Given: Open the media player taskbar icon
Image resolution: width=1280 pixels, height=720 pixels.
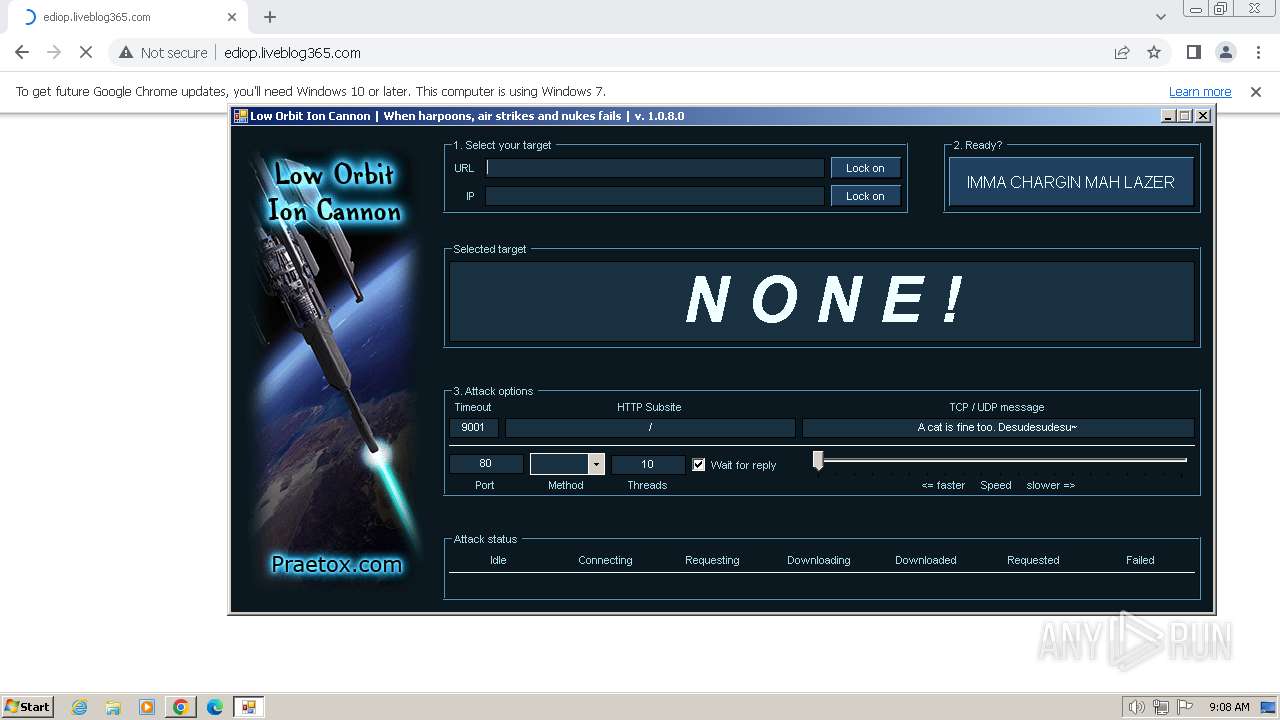Looking at the screenshot, I should 147,707.
